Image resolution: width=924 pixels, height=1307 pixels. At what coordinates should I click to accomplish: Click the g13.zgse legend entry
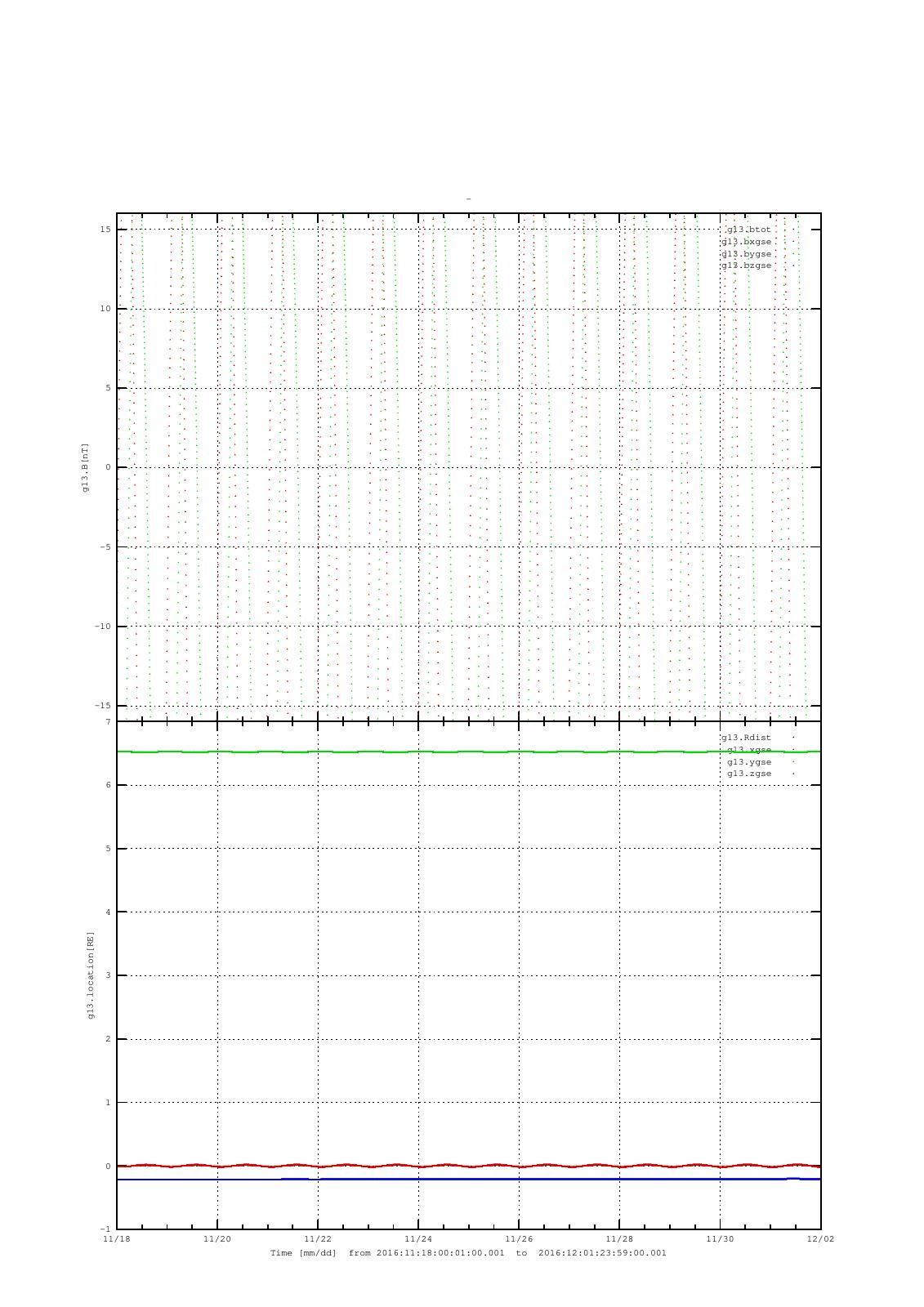(x=749, y=774)
